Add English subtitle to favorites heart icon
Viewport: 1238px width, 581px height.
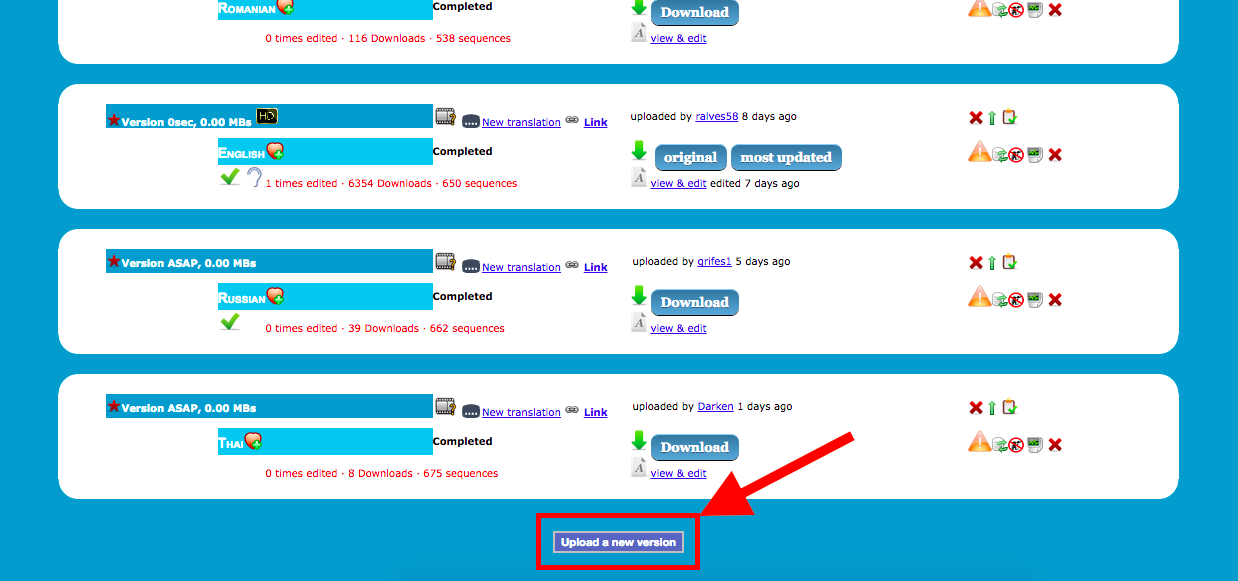coord(275,151)
